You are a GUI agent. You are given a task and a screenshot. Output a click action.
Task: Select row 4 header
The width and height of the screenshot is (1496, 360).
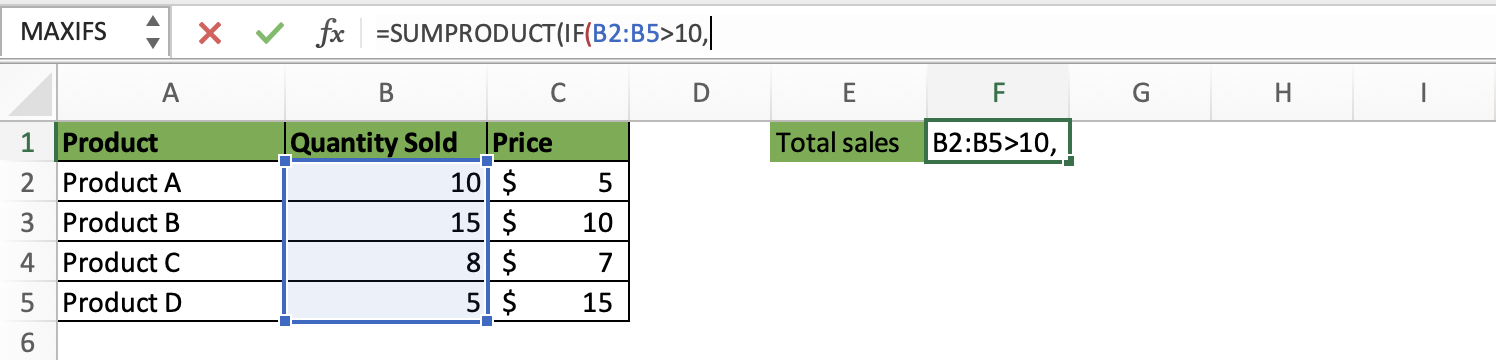pos(28,262)
